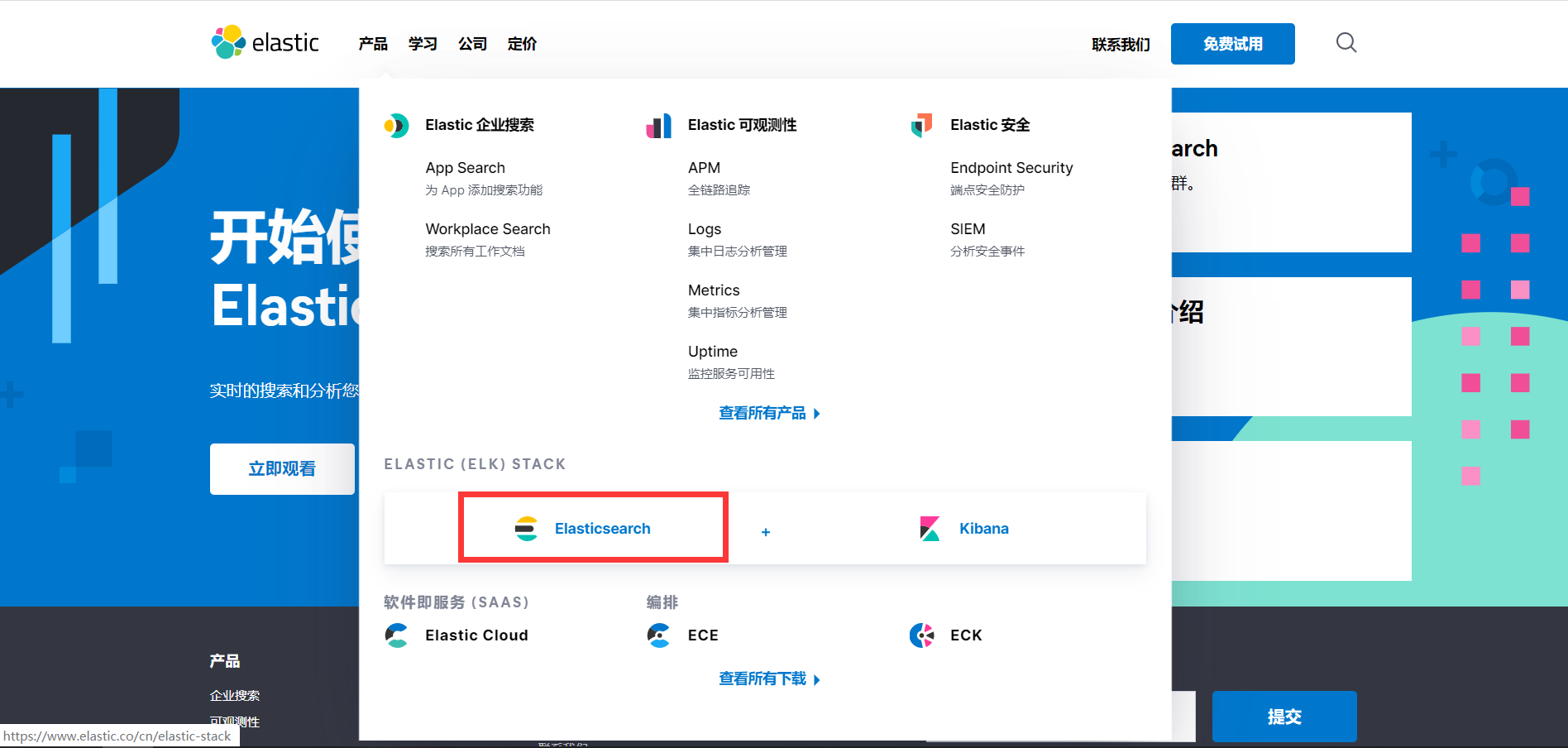Click the ECK icon
Screen dimensions: 1568x748
921,635
